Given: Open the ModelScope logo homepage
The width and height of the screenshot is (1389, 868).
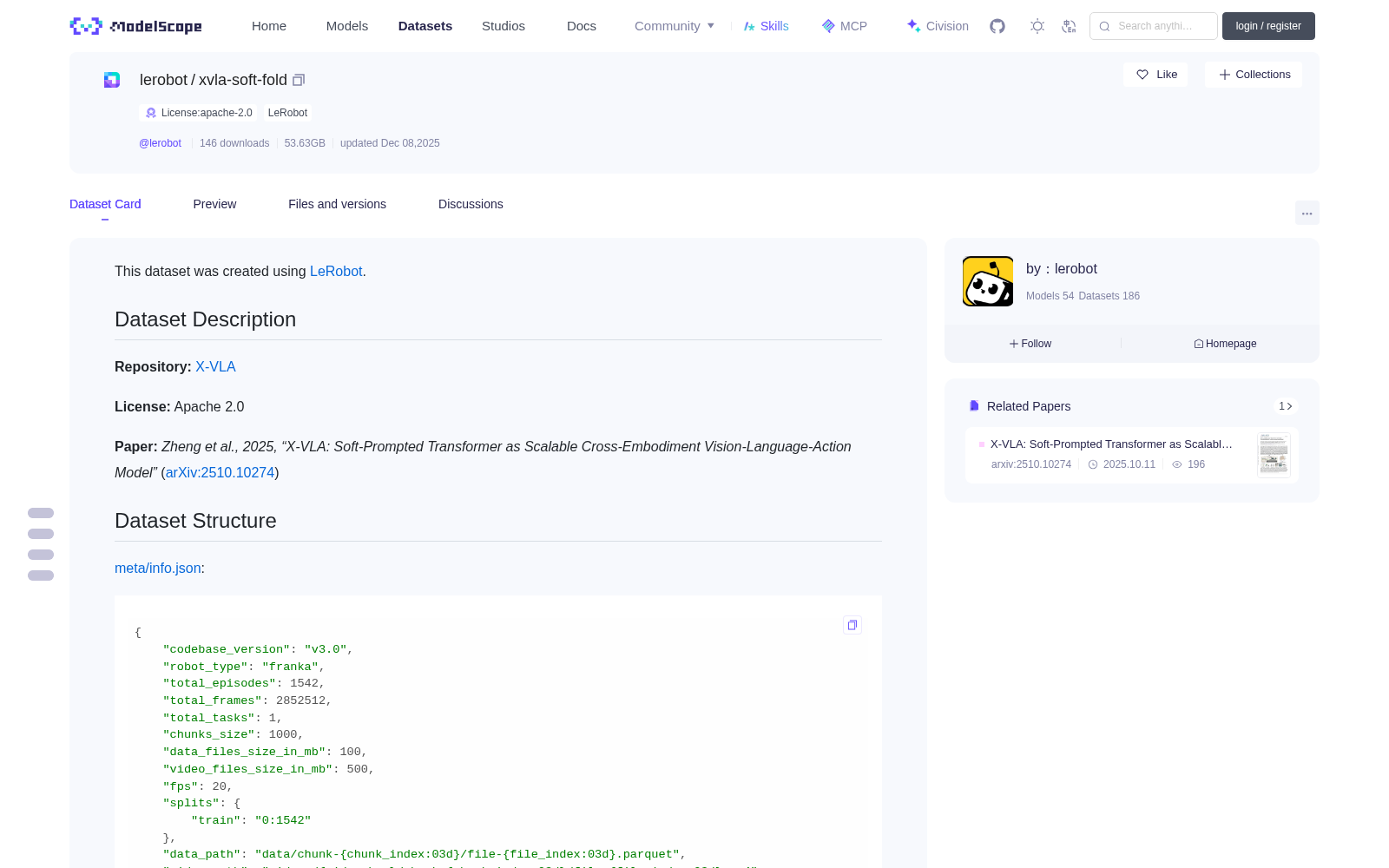Looking at the screenshot, I should 136,26.
